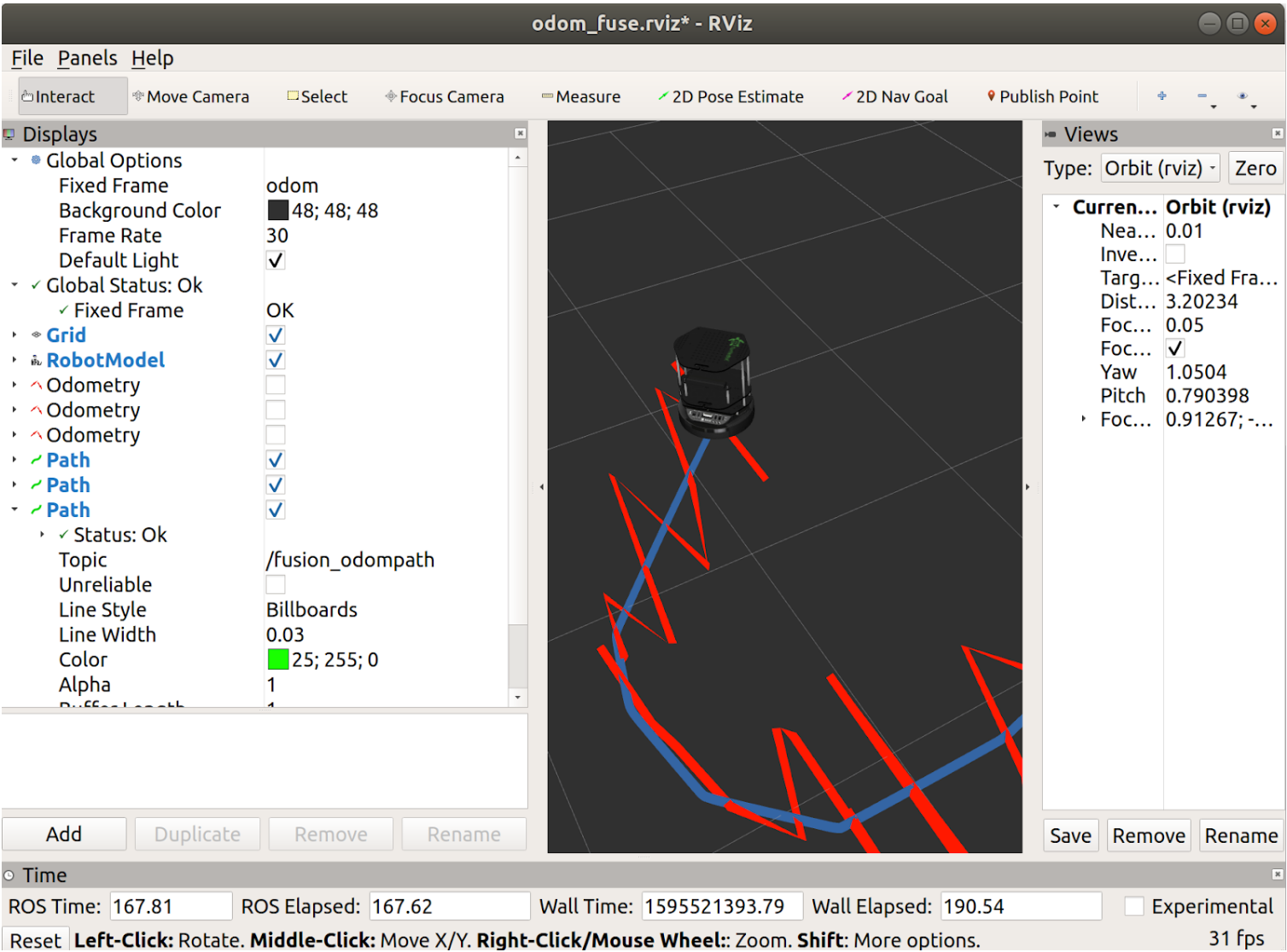The height and width of the screenshot is (952, 1287).
Task: Select the 2D Pose Estimate tool
Action: coord(731,96)
